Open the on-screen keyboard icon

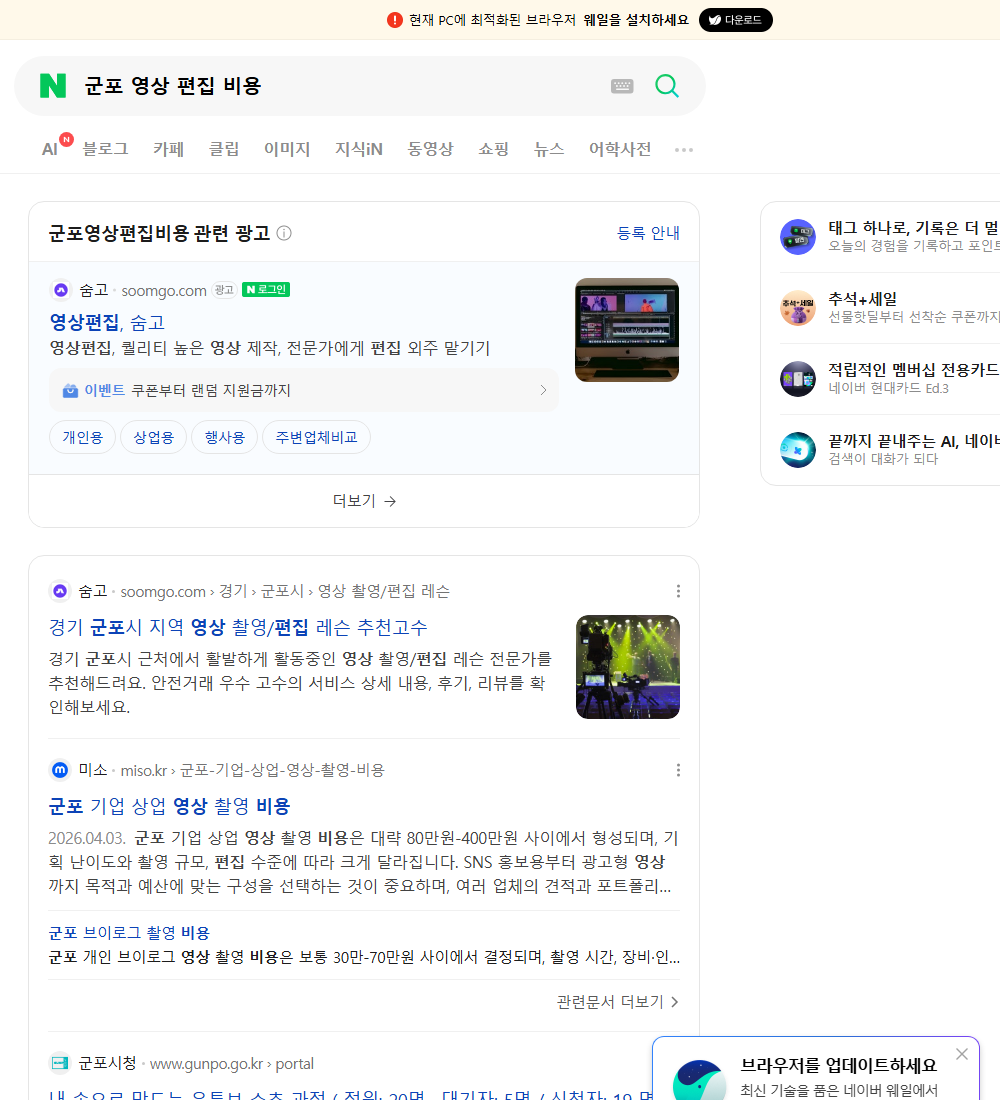(x=622, y=86)
